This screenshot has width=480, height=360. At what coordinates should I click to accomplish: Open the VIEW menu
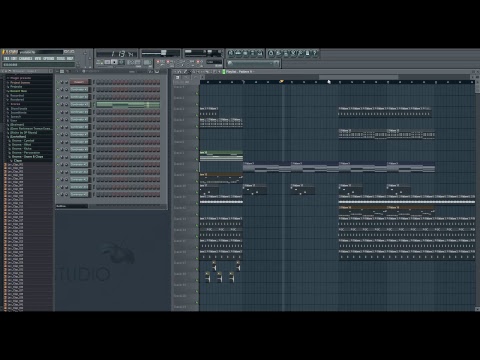click(x=38, y=58)
